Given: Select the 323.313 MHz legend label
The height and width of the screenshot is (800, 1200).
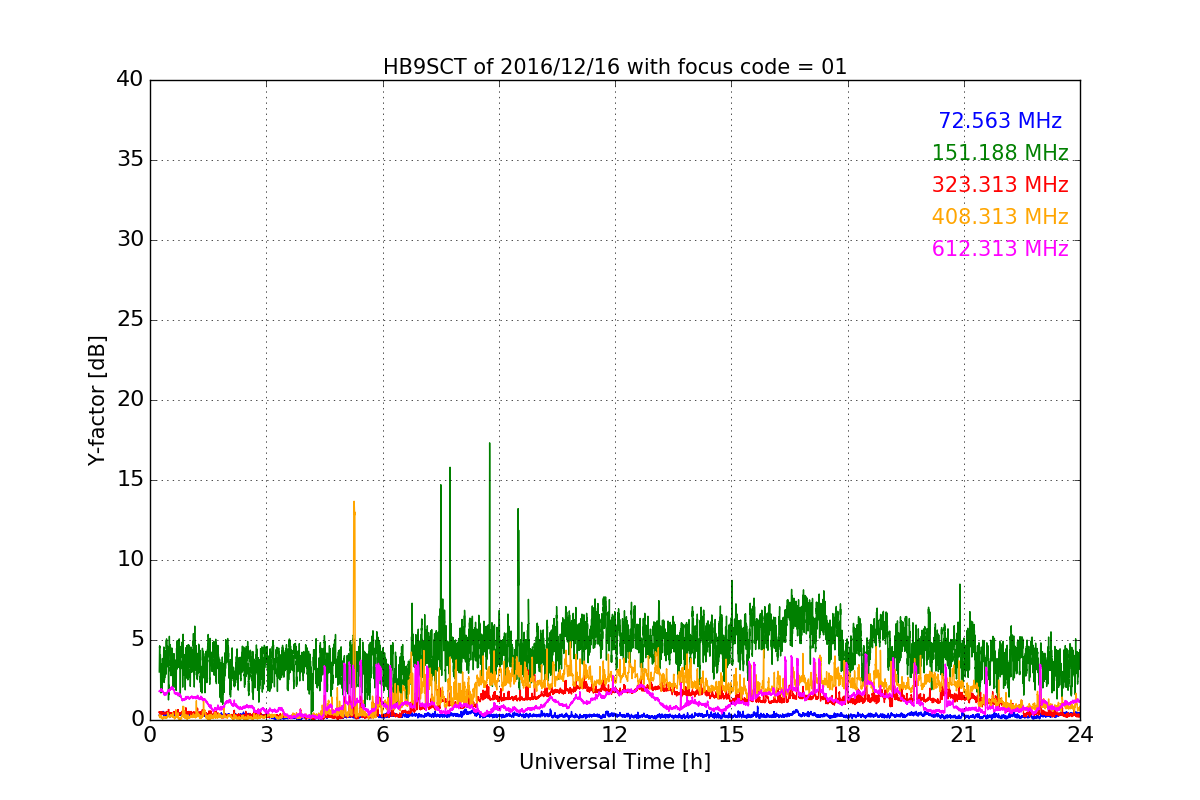Looking at the screenshot, I should [x=1000, y=185].
